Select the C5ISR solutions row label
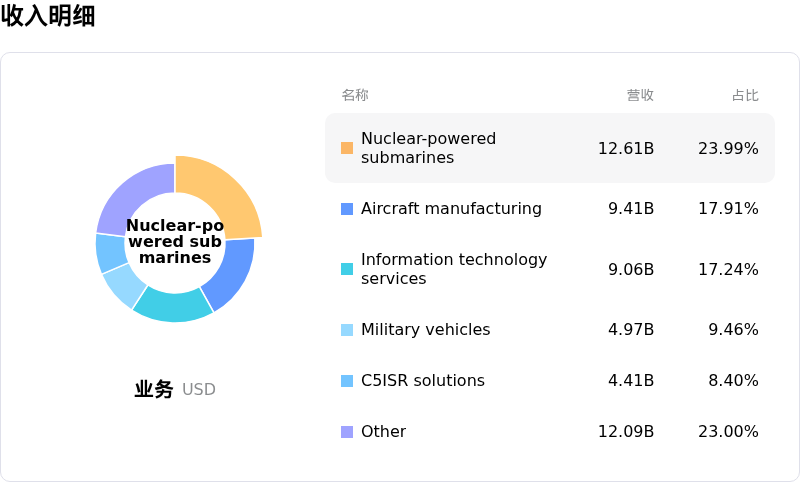The width and height of the screenshot is (800, 482). 423,380
